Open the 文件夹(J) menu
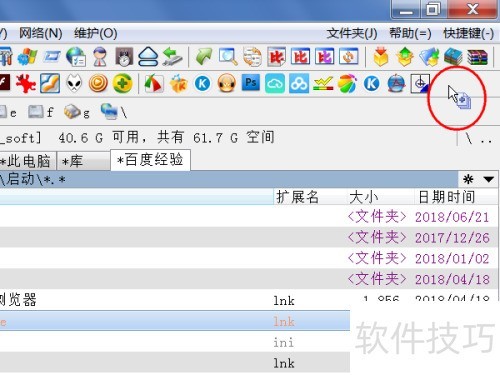The image size is (500, 375). pyautogui.click(x=352, y=33)
